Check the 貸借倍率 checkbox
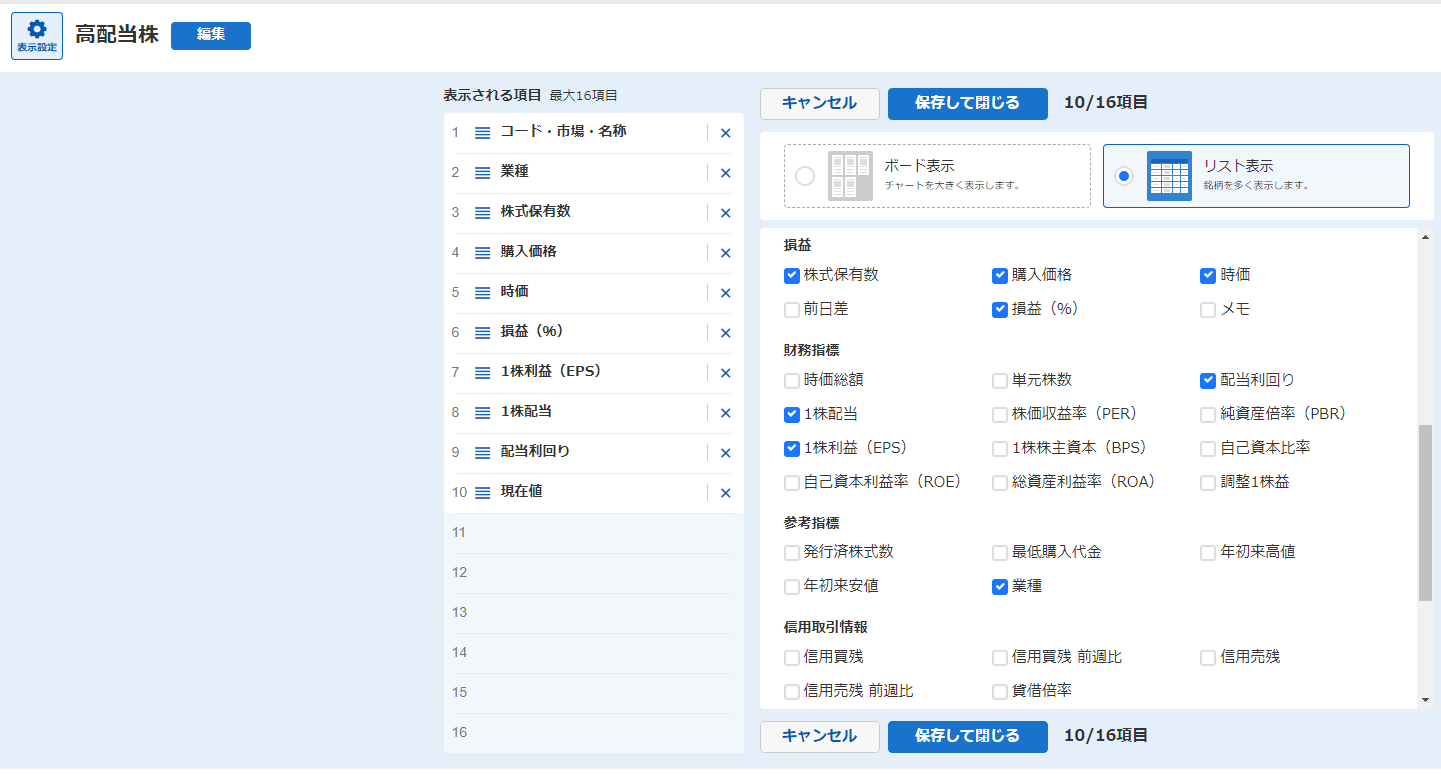Viewport: 1441px width, 774px height. pos(1000,692)
